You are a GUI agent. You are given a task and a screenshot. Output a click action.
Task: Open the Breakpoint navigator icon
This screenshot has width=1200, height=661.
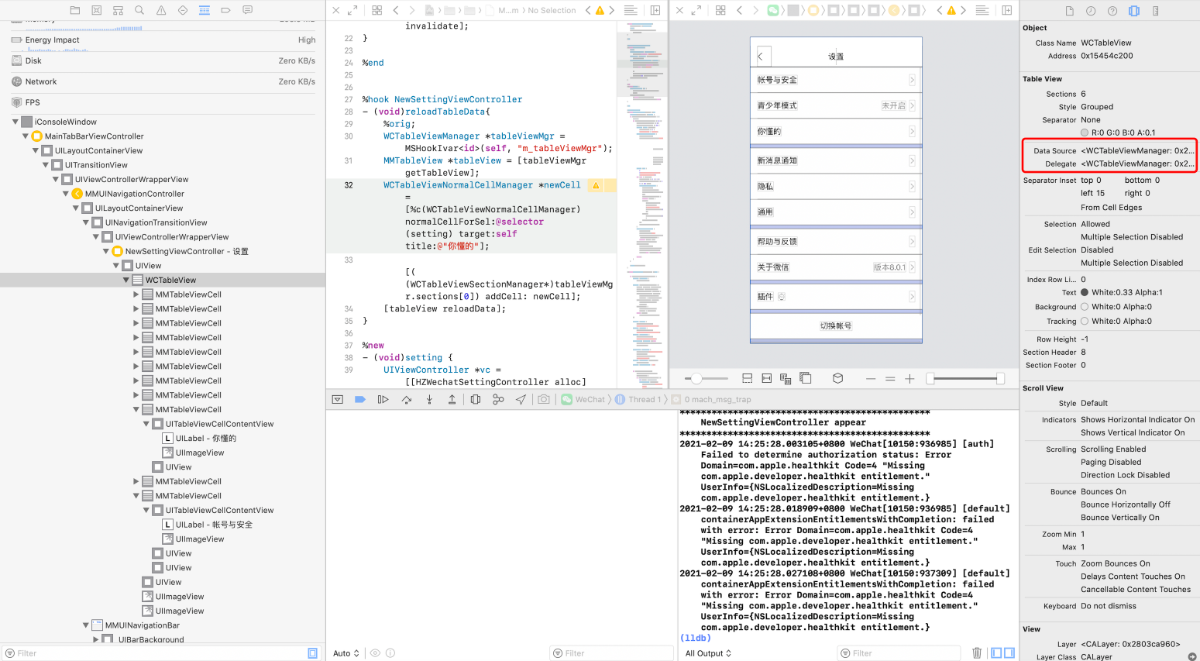point(225,10)
